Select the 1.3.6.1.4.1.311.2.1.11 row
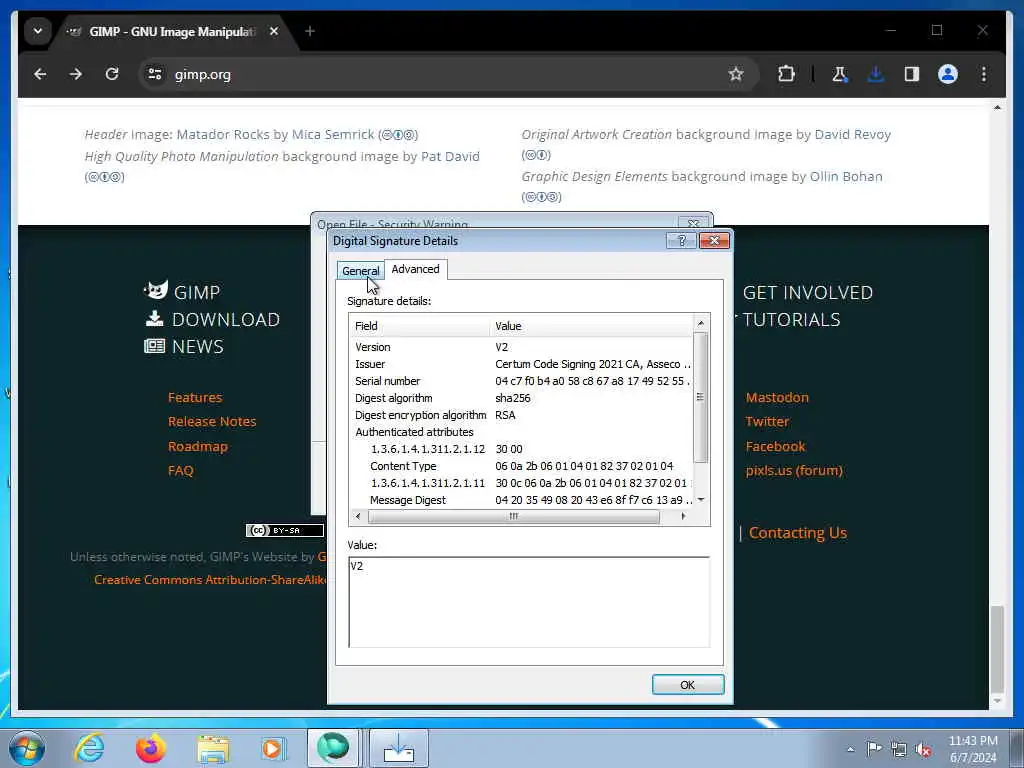1024x768 pixels. point(522,483)
